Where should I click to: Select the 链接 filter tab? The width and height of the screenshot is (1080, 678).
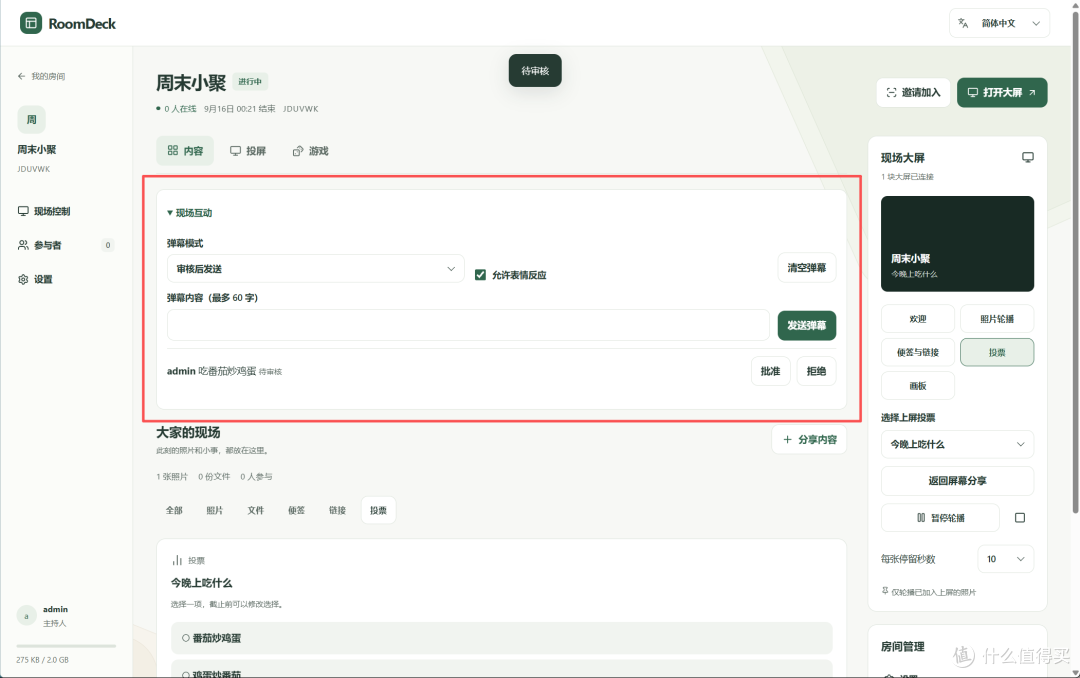pos(337,511)
